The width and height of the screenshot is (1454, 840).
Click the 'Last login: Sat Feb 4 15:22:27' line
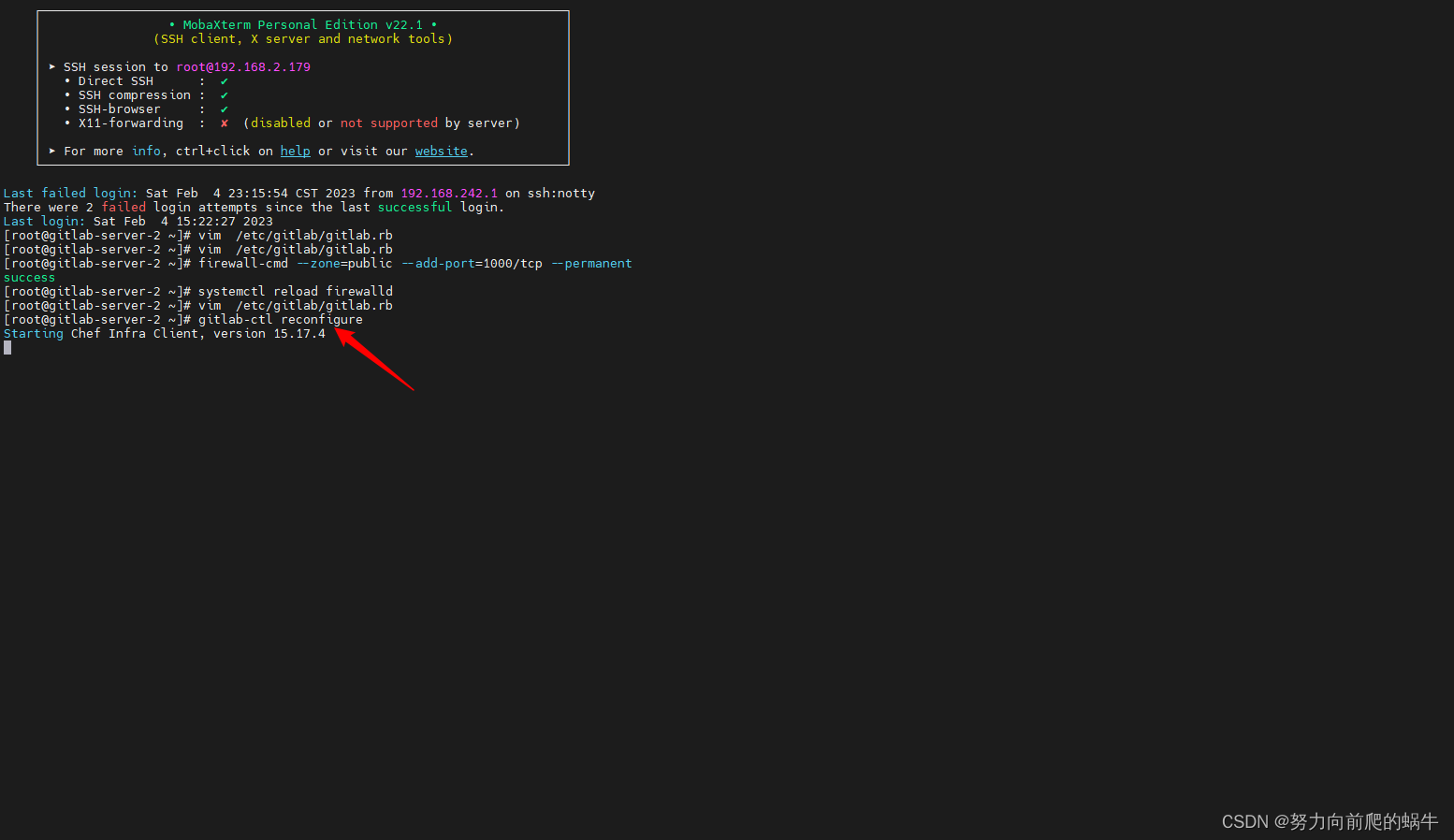coord(138,221)
